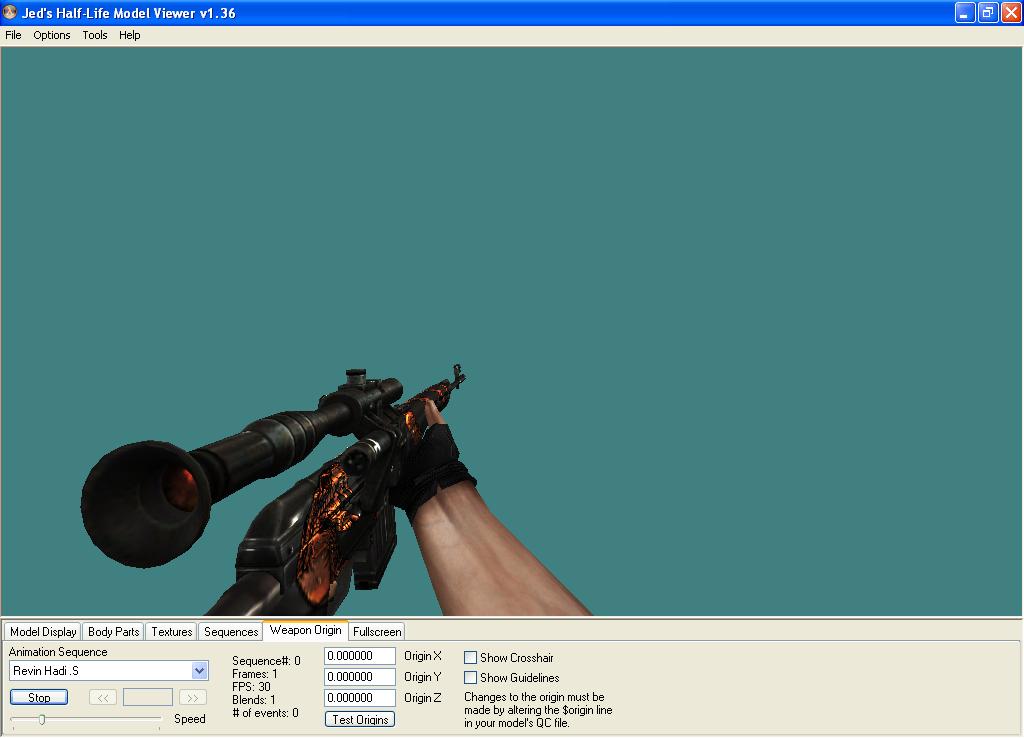1024x738 pixels.
Task: Switch to the Sequences tab
Action: click(231, 632)
